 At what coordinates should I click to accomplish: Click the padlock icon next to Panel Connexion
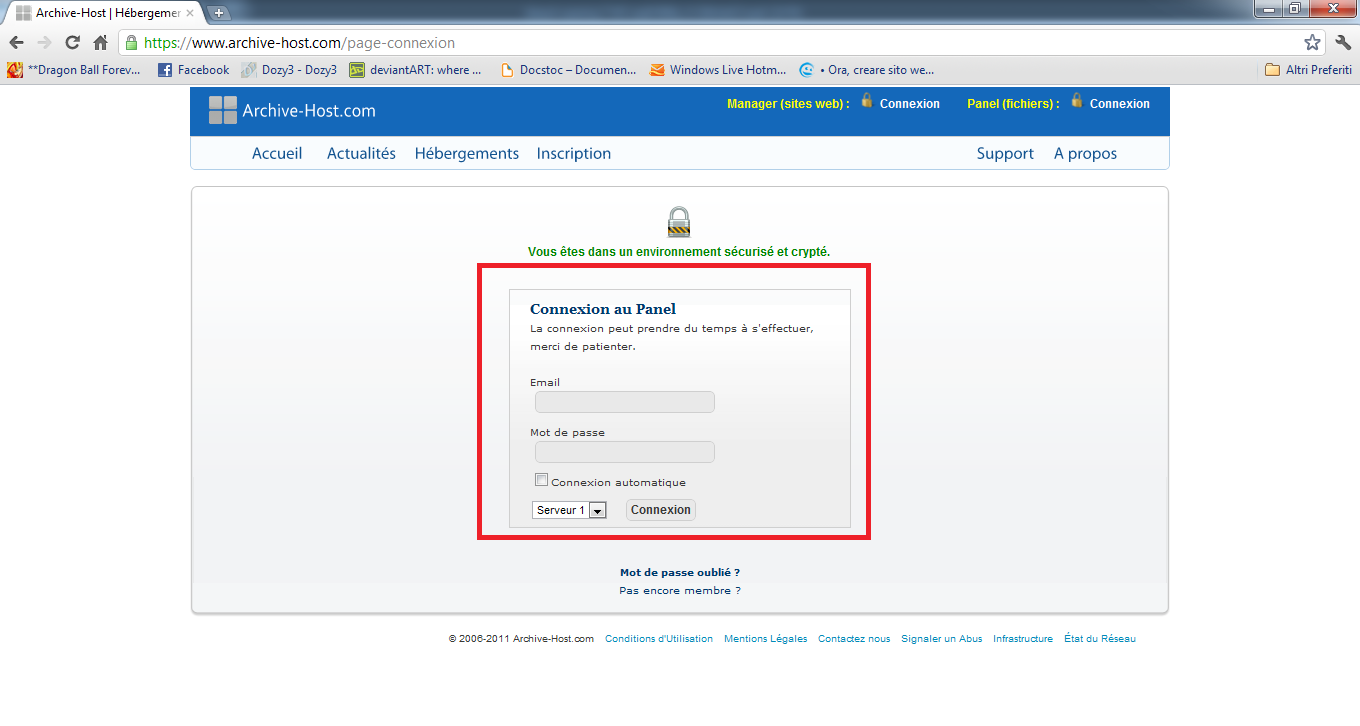(1077, 100)
